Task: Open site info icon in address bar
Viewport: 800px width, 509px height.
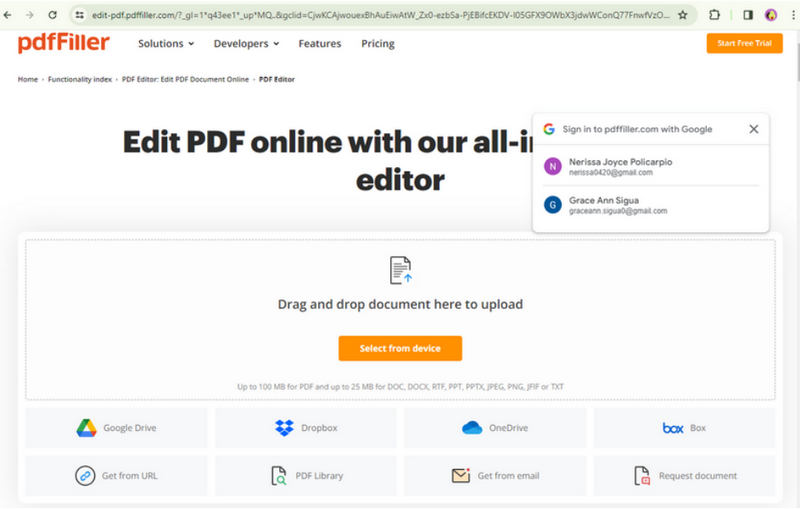Action: tap(80, 15)
